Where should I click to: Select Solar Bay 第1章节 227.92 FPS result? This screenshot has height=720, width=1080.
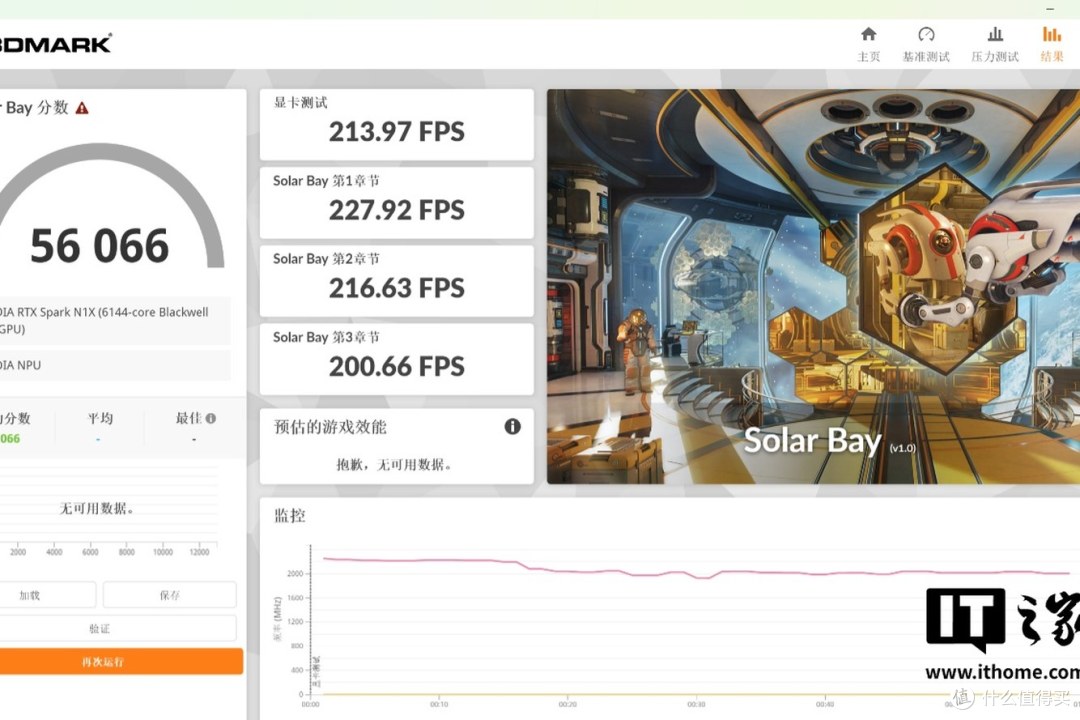tap(397, 203)
